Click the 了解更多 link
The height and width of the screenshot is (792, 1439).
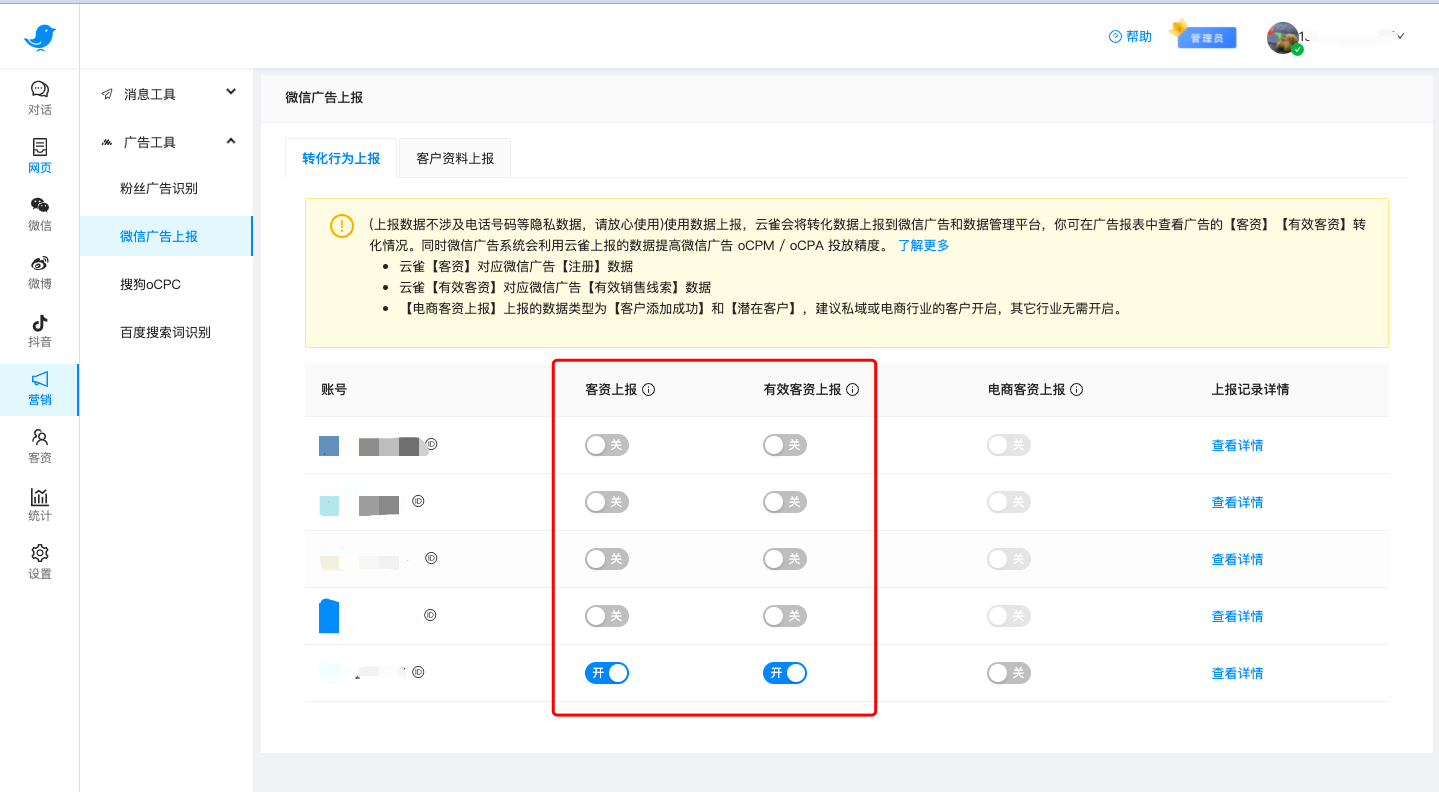point(923,245)
